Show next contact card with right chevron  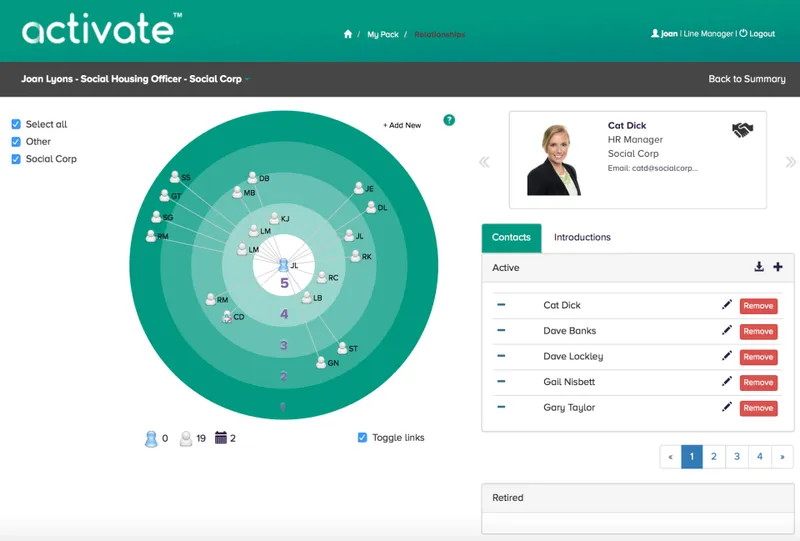(x=790, y=162)
